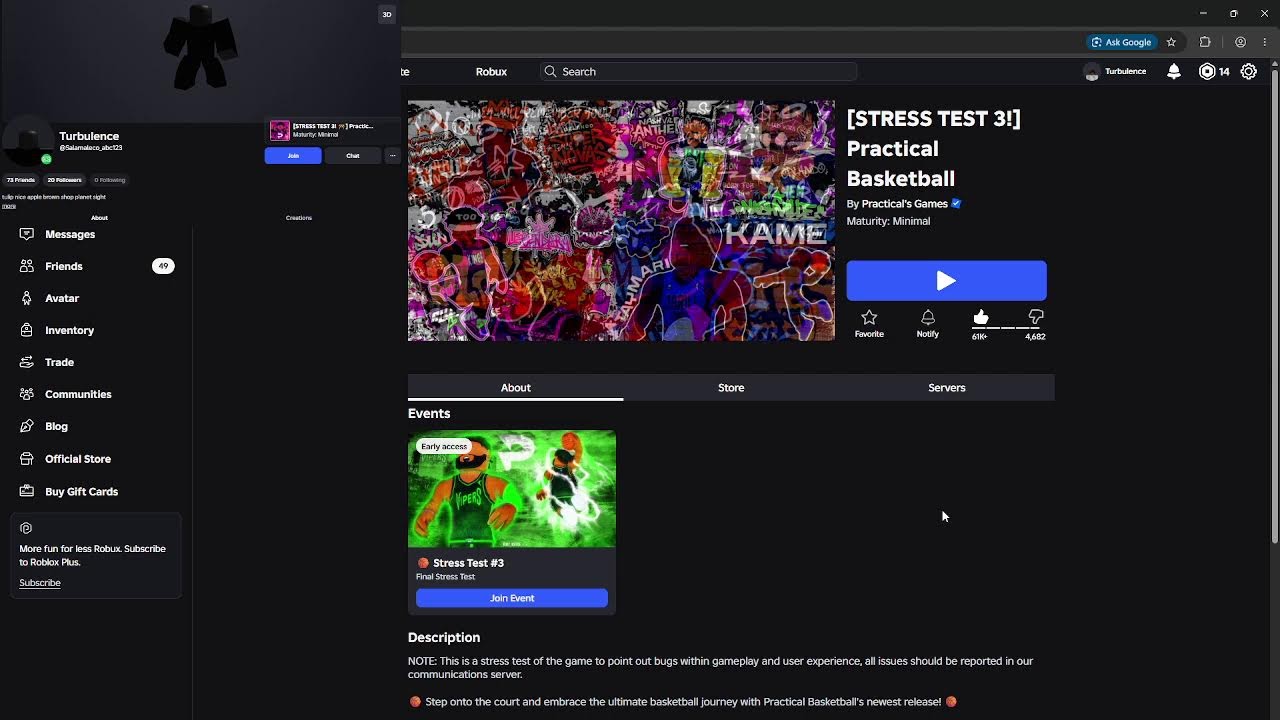1280x720 pixels.
Task: Switch to the Store tab
Action: point(731,388)
